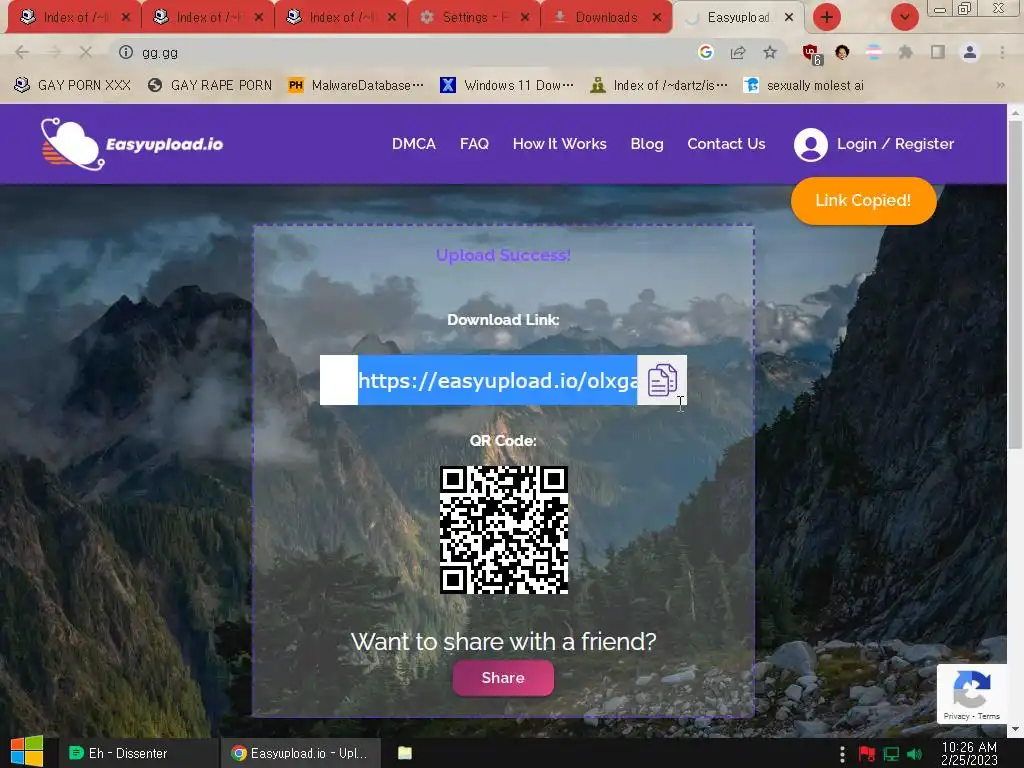Click the download link text field
The width and height of the screenshot is (1024, 768).
(479, 380)
